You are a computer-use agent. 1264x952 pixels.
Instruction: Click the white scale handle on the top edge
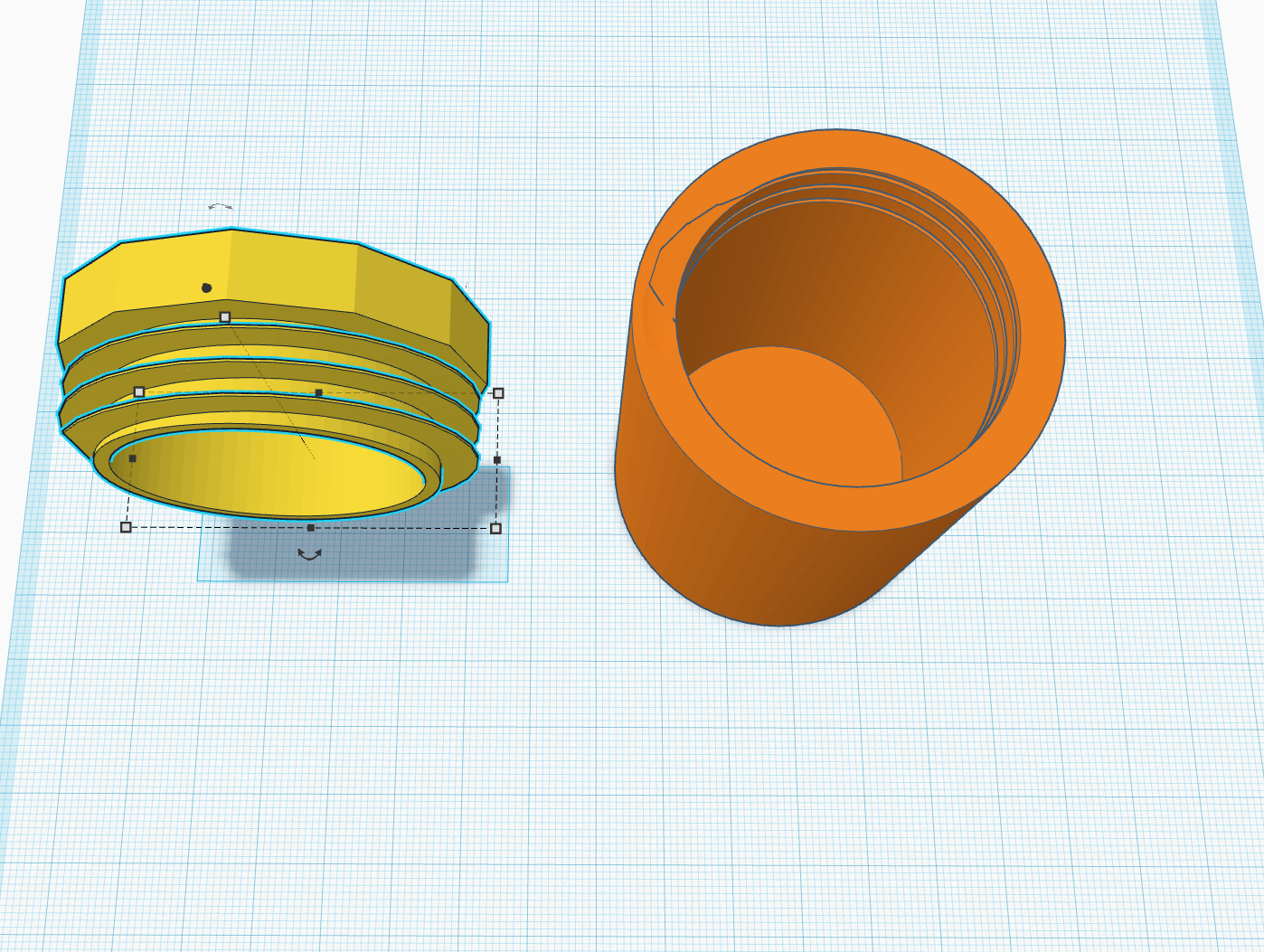click(x=223, y=317)
